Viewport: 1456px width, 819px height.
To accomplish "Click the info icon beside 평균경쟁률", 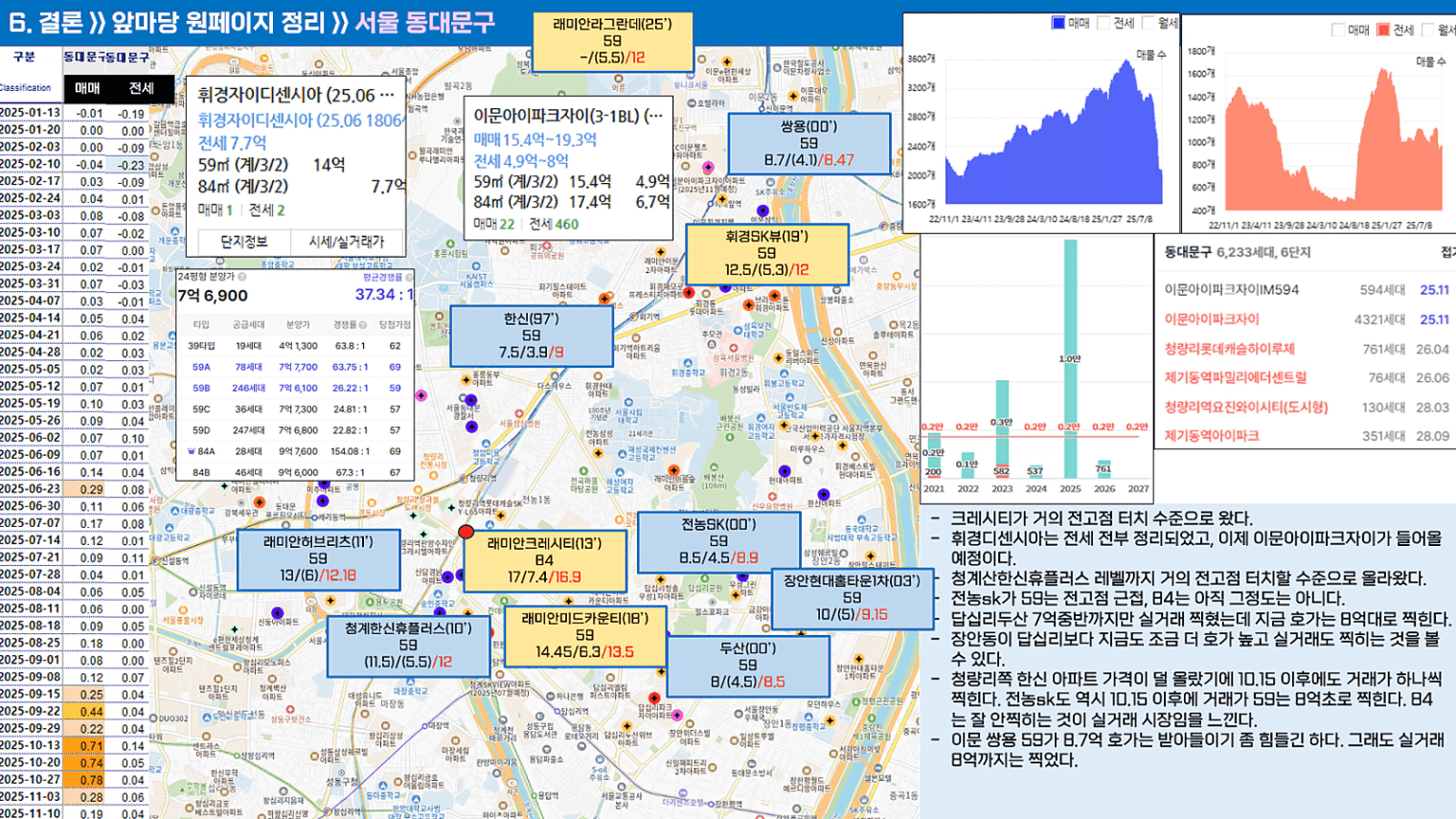I will 409,277.
